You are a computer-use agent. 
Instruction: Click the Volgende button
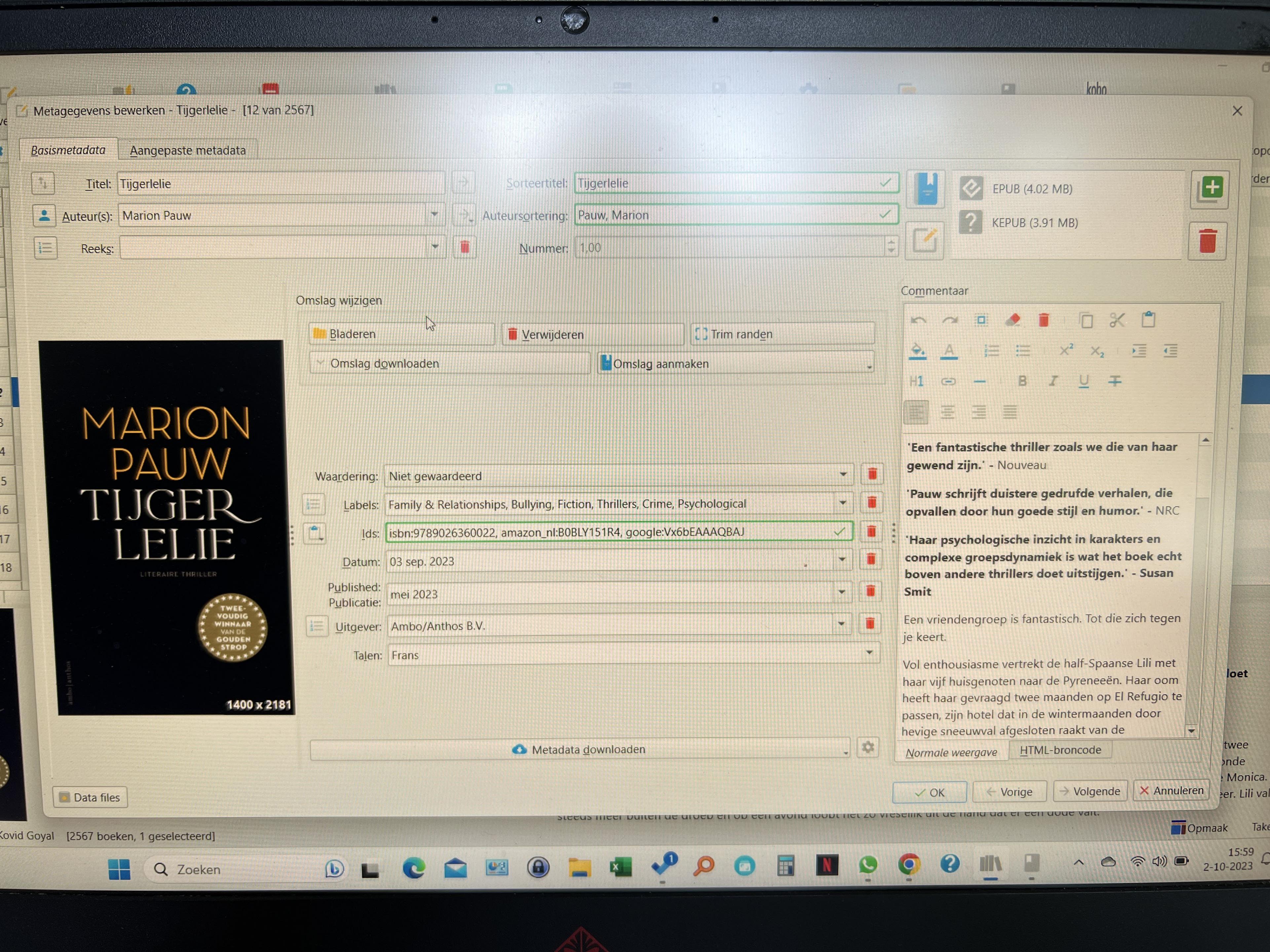tap(1090, 791)
